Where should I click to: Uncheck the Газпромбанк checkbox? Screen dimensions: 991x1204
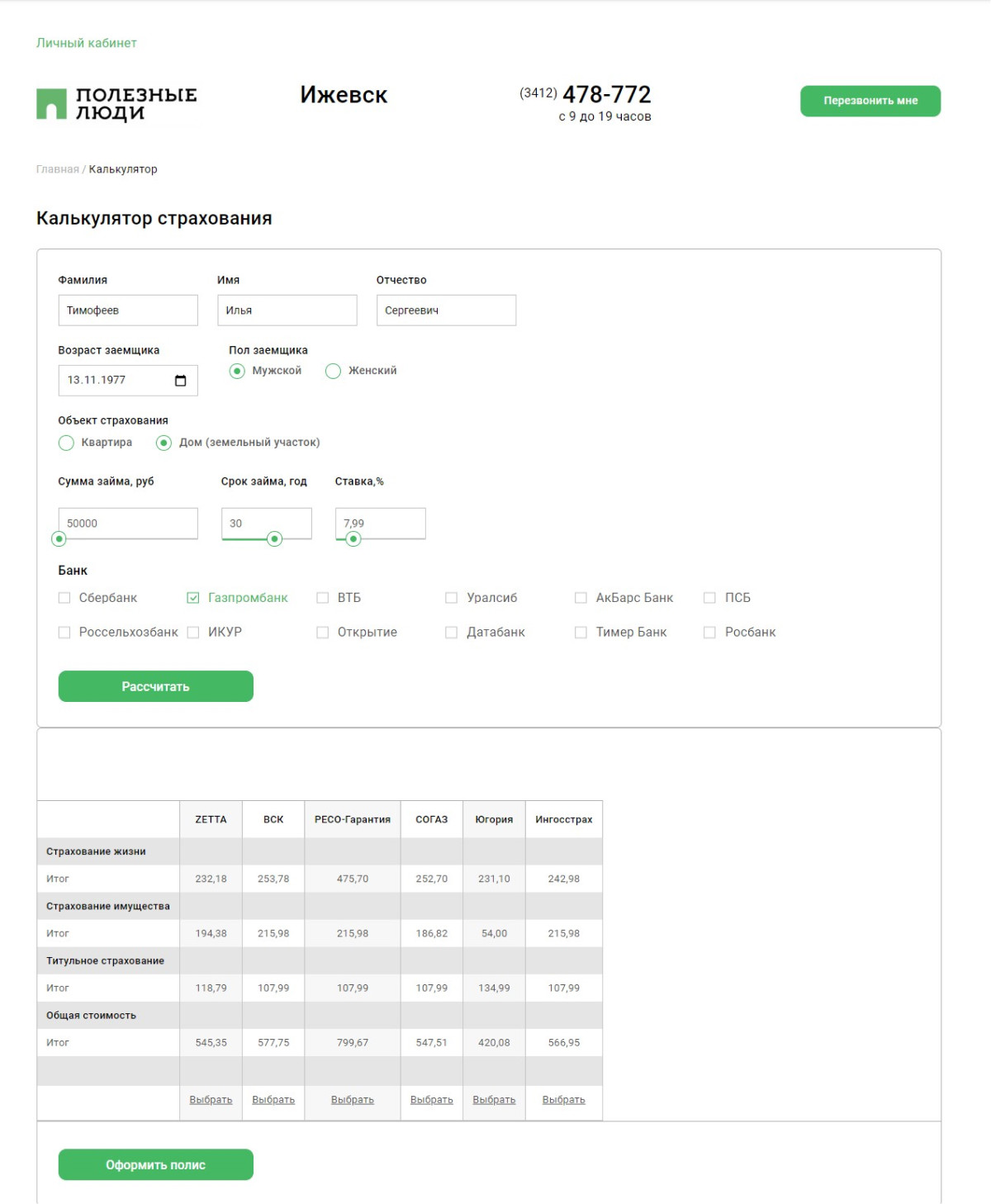(193, 598)
